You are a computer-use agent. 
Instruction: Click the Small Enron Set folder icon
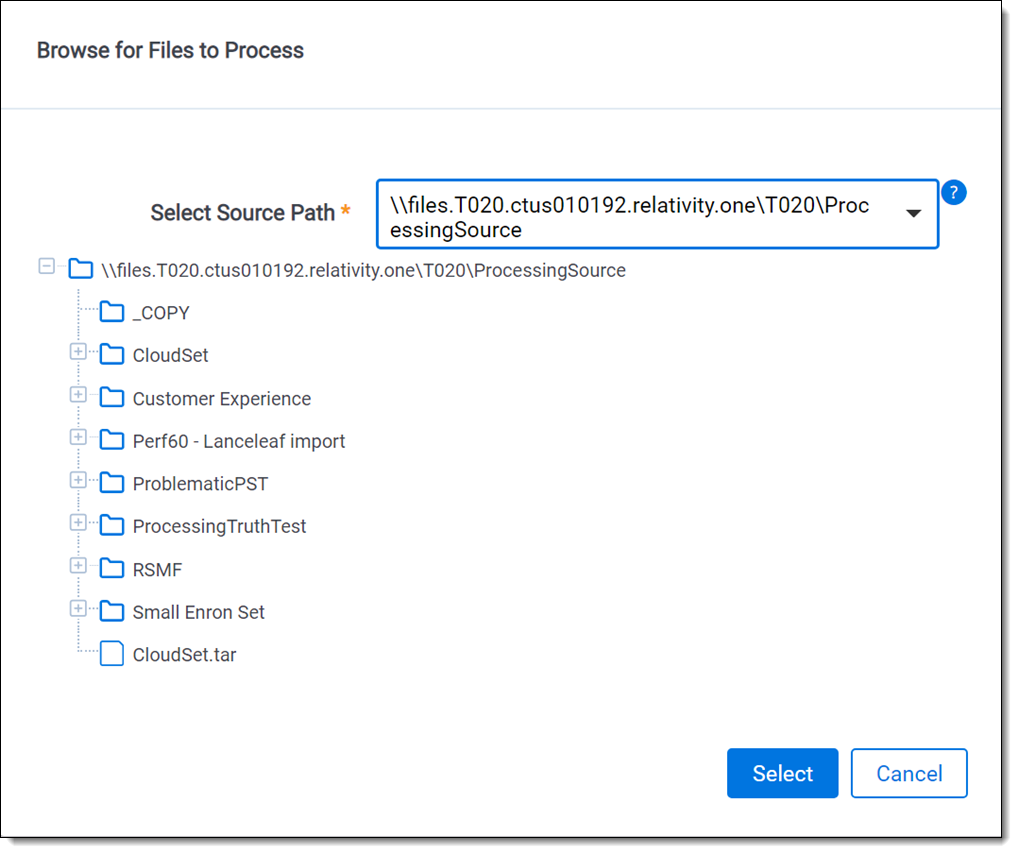coord(112,612)
